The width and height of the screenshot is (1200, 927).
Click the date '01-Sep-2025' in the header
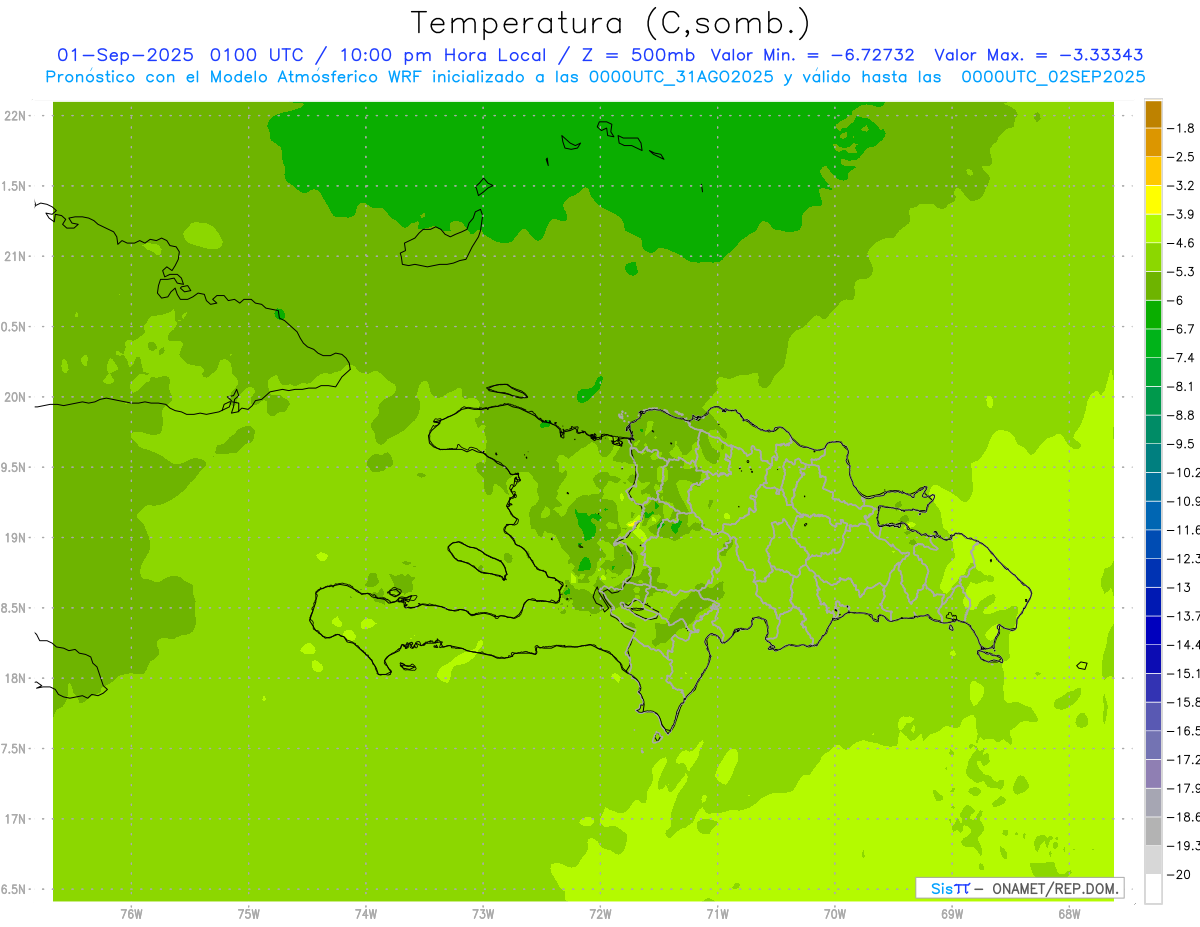[125, 55]
